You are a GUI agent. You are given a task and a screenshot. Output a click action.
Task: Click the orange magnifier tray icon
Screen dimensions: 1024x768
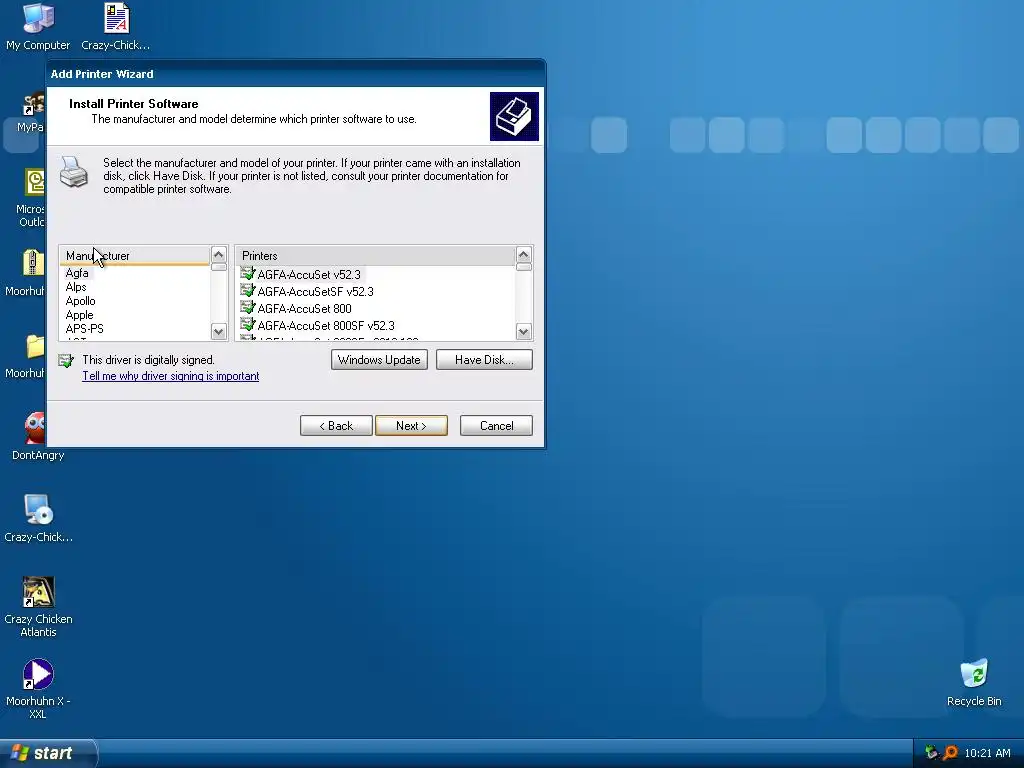(x=950, y=753)
